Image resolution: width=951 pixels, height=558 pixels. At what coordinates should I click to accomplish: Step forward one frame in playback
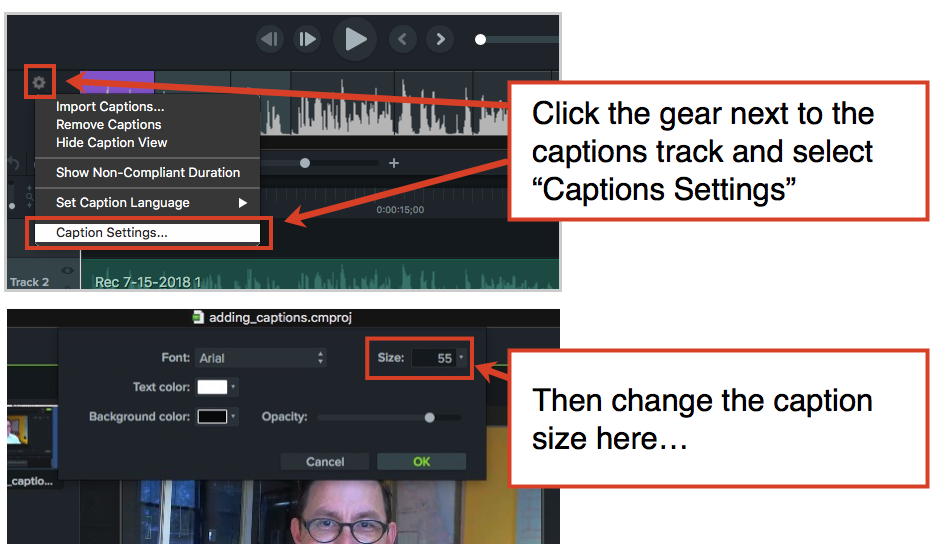click(307, 39)
